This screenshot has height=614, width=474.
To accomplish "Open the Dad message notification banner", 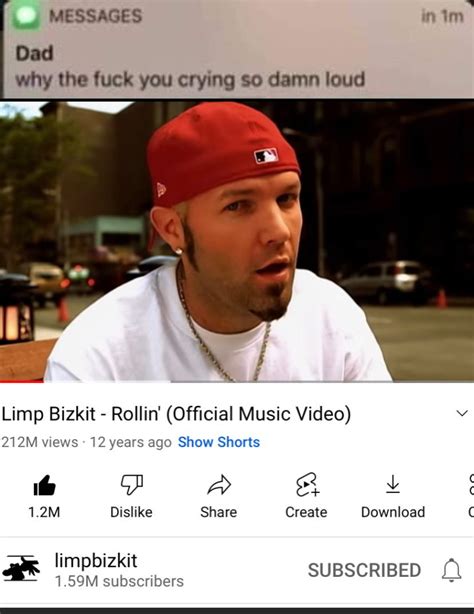I will (x=237, y=49).
